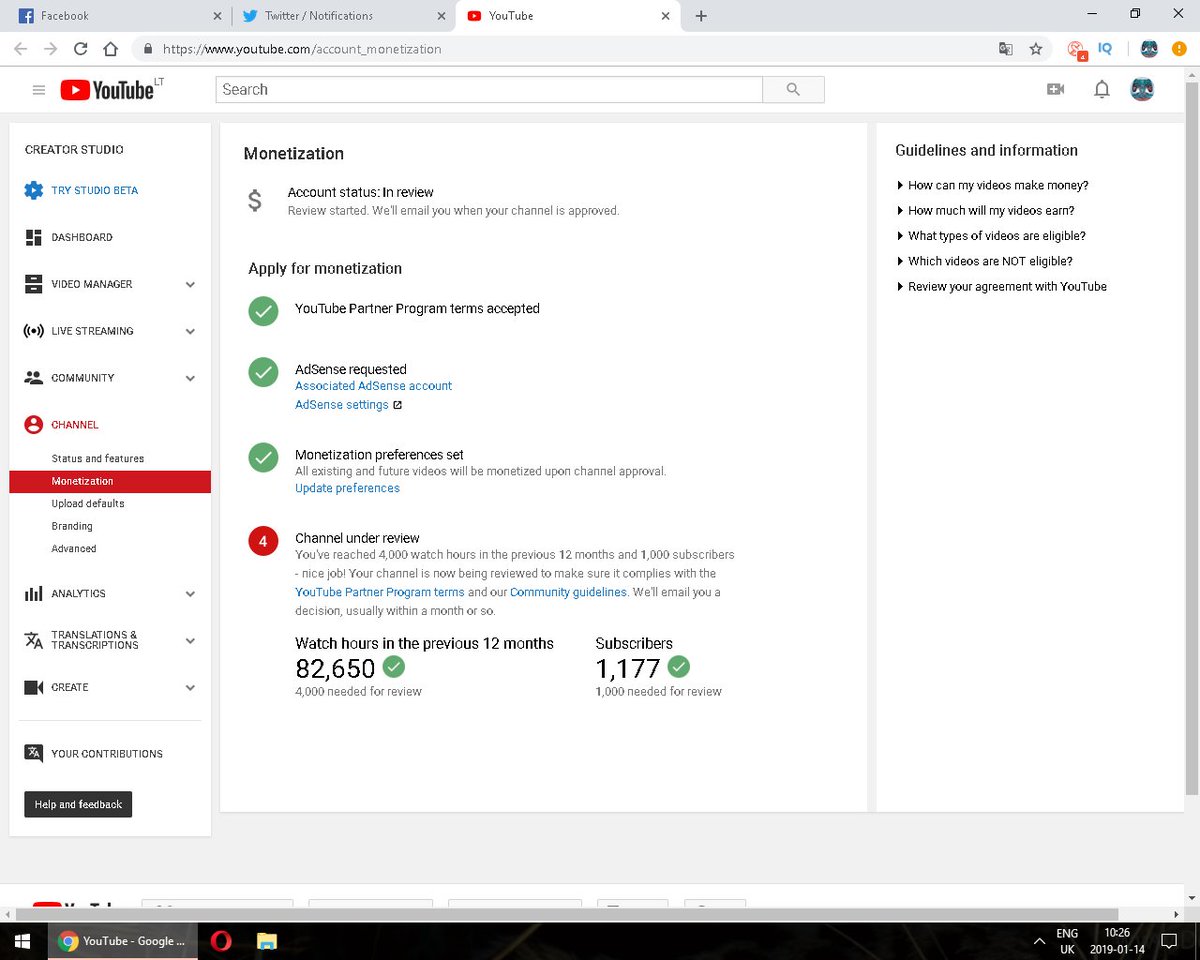The width and height of the screenshot is (1200, 960).
Task: Open AdSense settings link
Action: tap(348, 405)
